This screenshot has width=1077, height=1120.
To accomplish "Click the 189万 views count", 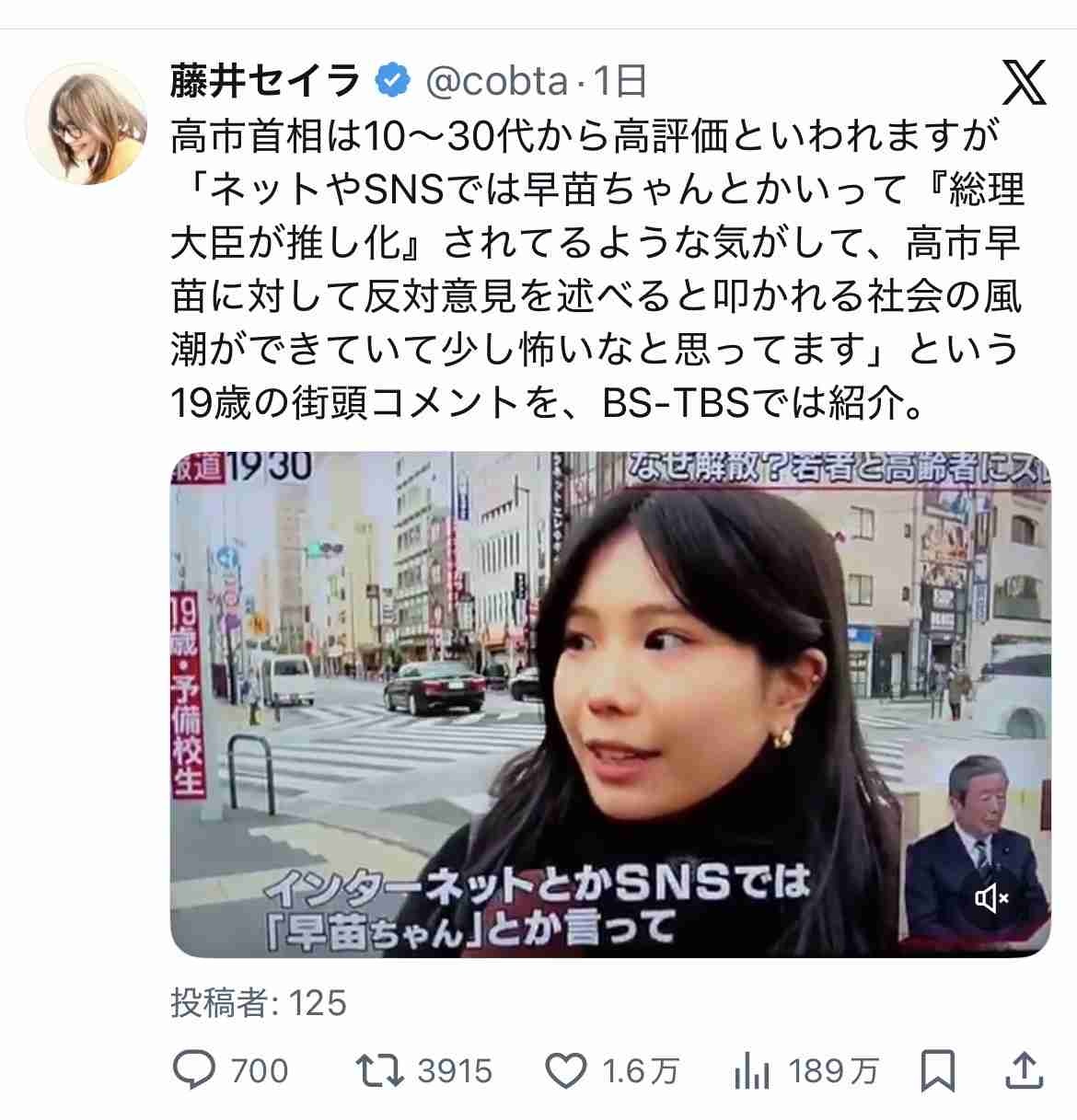I will click(x=833, y=1071).
